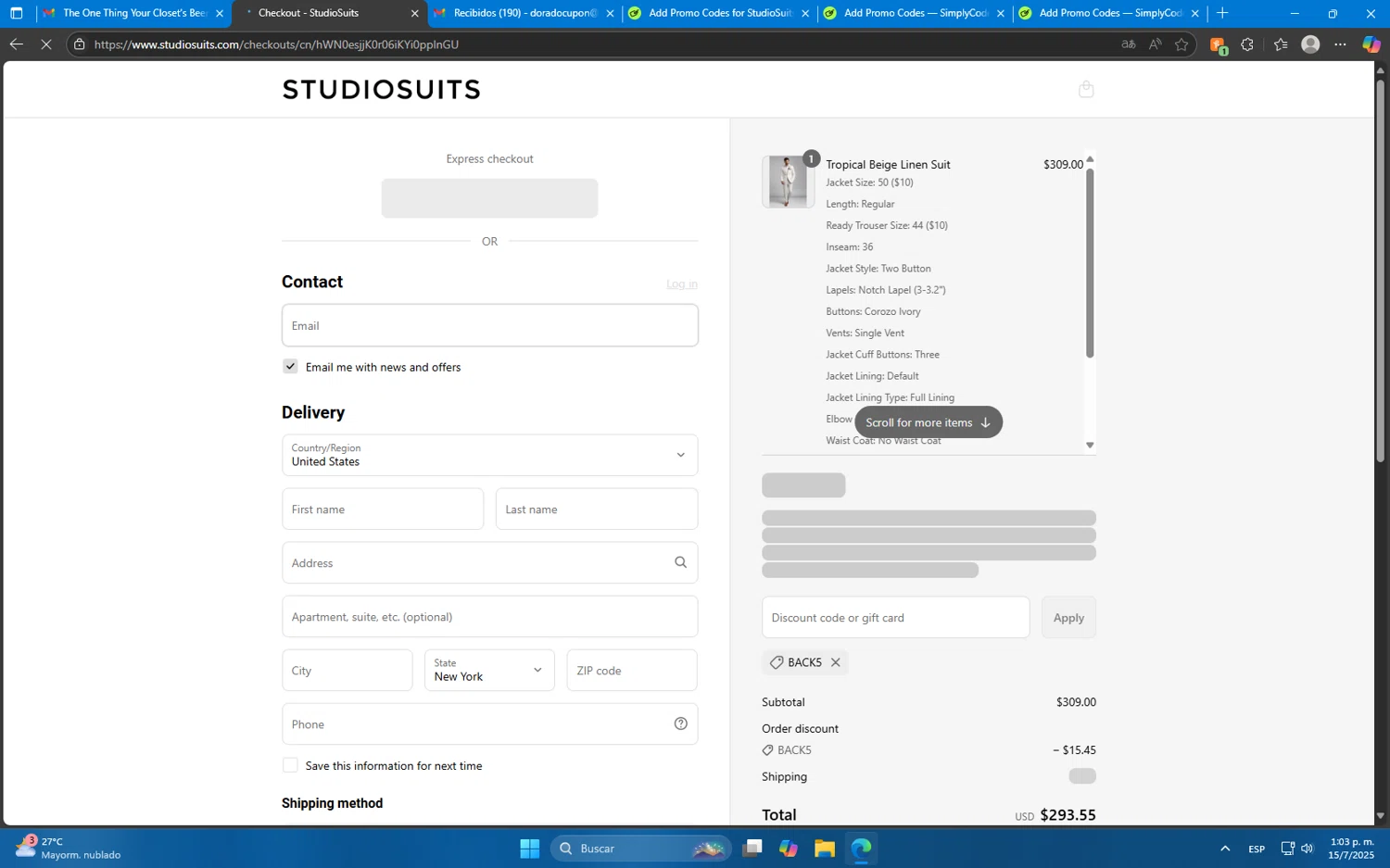The image size is (1390, 868).
Task: Open the volume control tray icon
Action: (x=1307, y=849)
